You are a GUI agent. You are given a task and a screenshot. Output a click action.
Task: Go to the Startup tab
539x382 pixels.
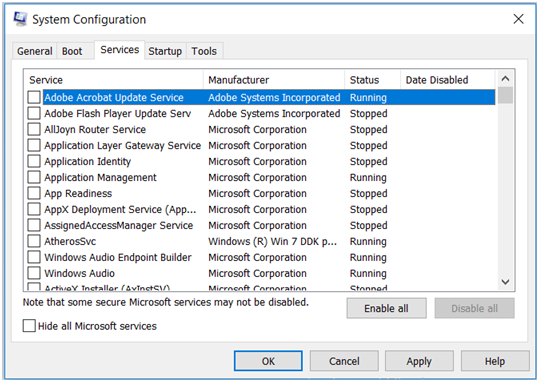[165, 51]
